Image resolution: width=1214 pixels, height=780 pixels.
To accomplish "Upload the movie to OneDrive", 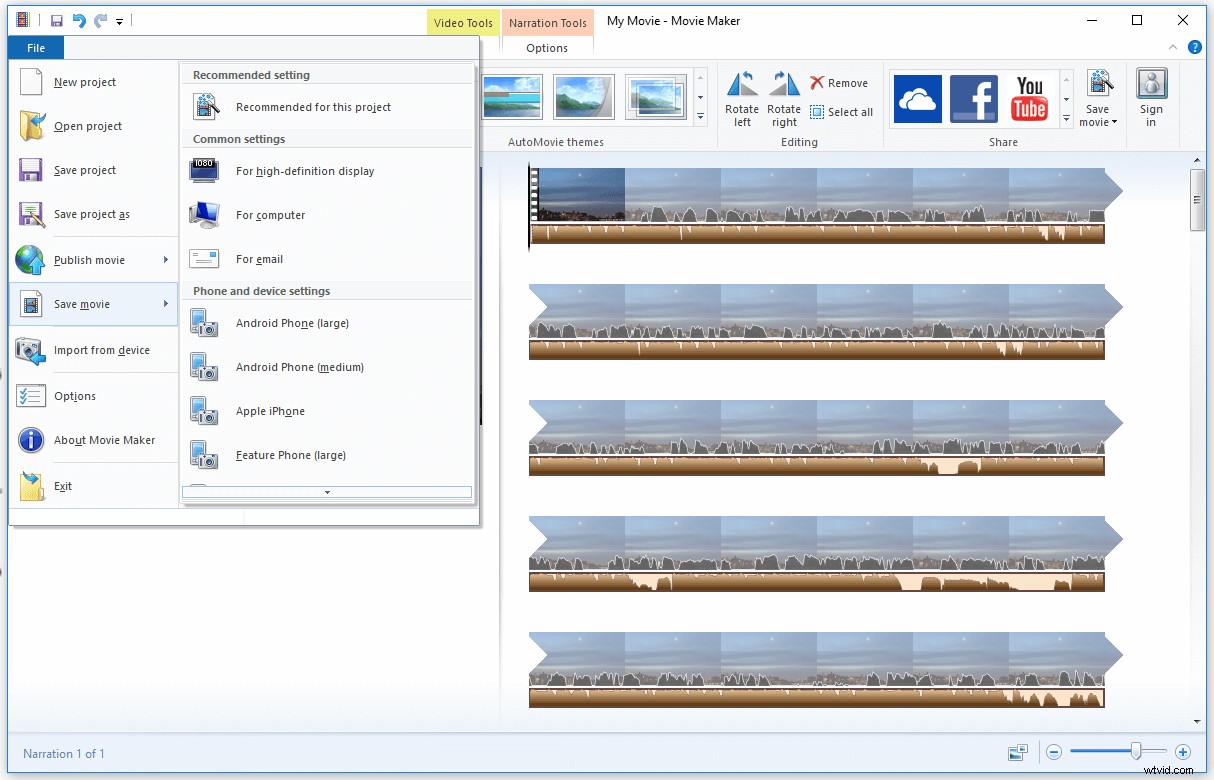I will tap(917, 98).
